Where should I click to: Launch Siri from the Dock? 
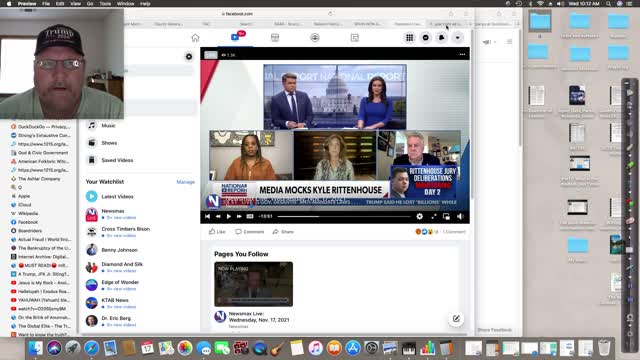(54, 348)
